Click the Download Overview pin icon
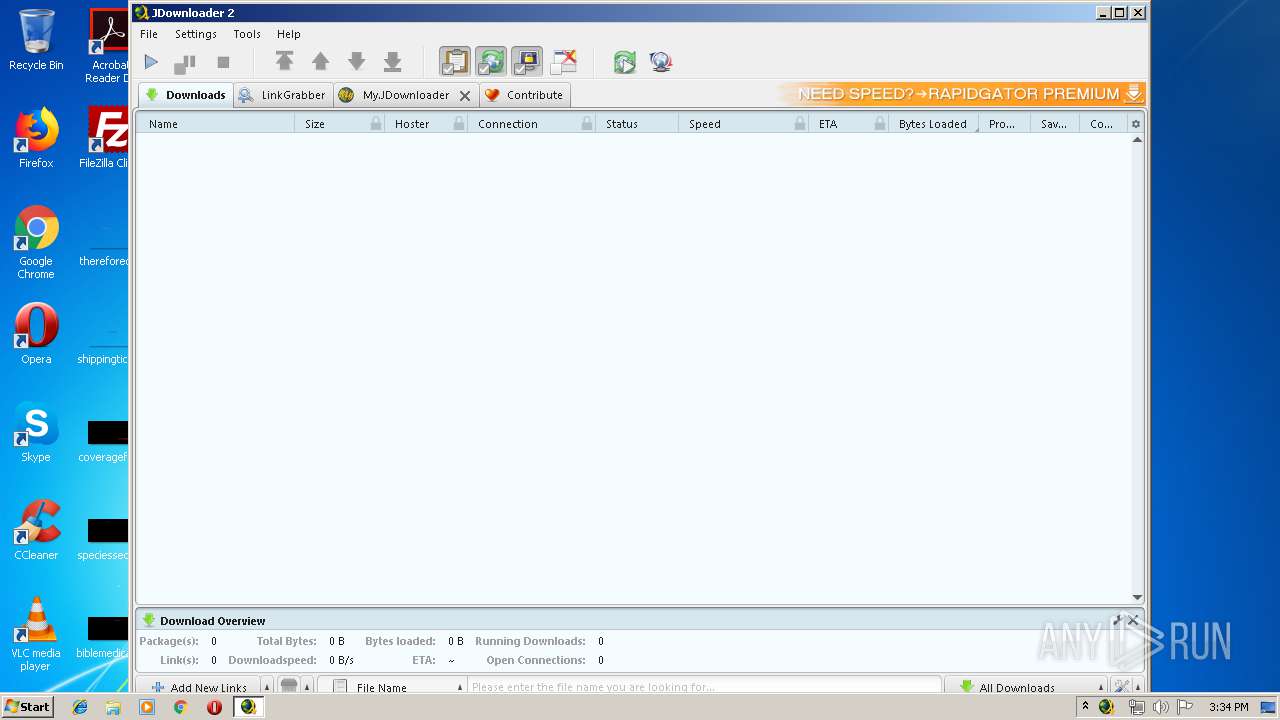The image size is (1280, 720). click(x=1118, y=621)
